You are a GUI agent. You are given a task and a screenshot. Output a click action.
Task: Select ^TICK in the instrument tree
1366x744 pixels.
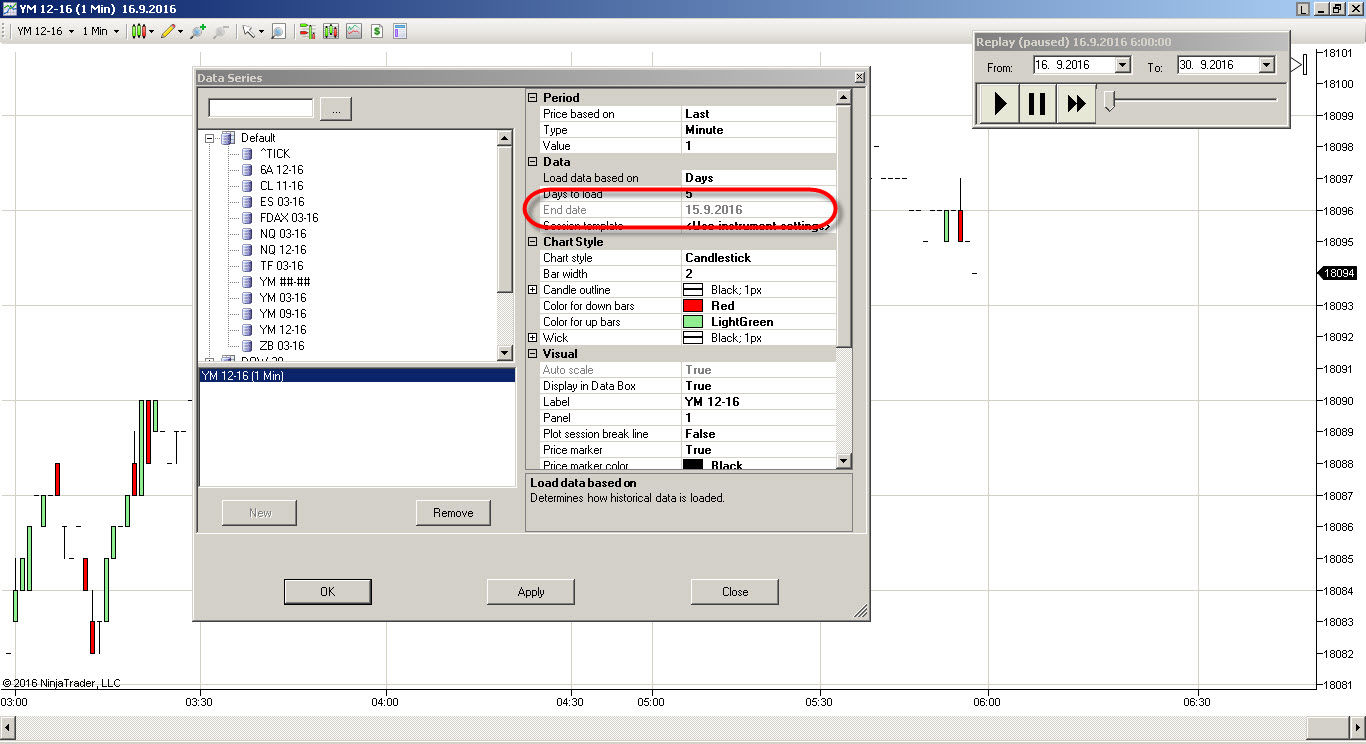pos(274,154)
